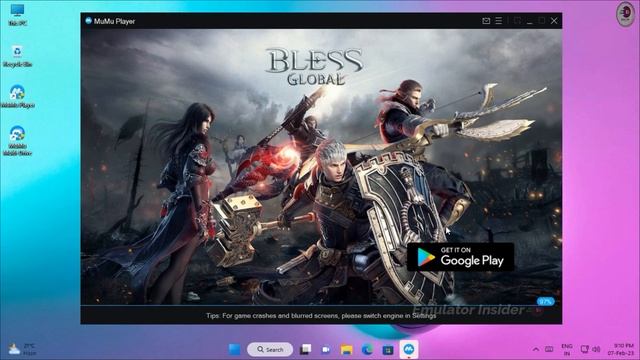The width and height of the screenshot is (640, 360).
Task: Open the video chat app on taskbar
Action: click(326, 349)
